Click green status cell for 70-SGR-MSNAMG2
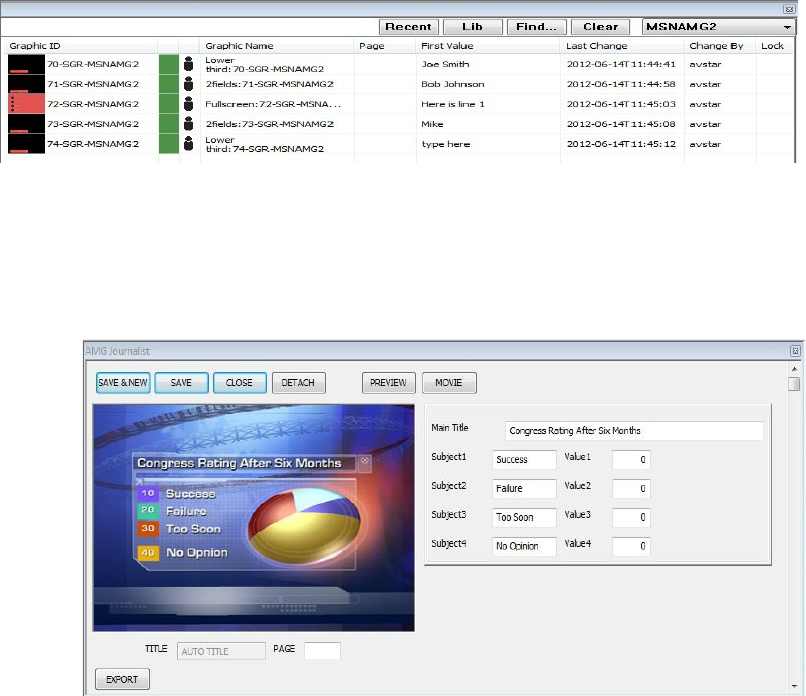806x696 pixels. click(169, 64)
